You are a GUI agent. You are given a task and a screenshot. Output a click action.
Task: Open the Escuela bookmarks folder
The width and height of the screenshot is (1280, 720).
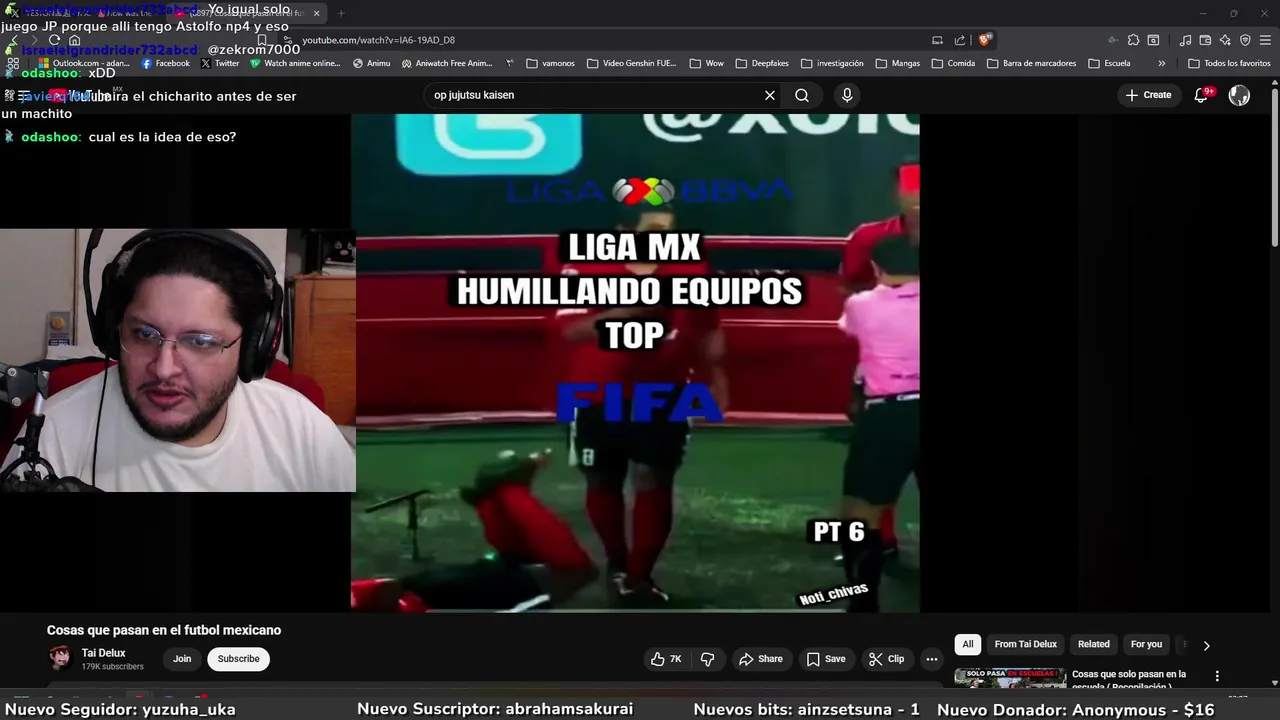1109,63
